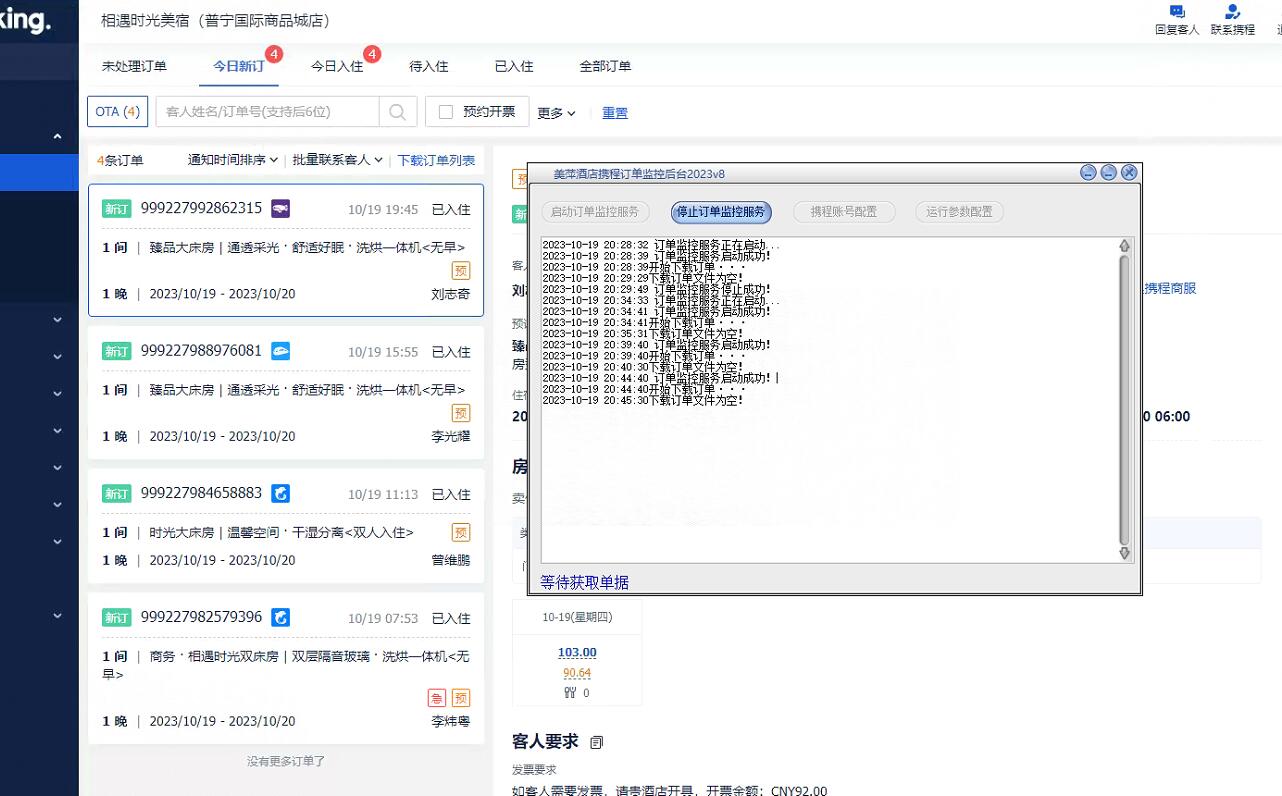
Task: Toggle the OTA (4) filter
Action: (x=117, y=112)
